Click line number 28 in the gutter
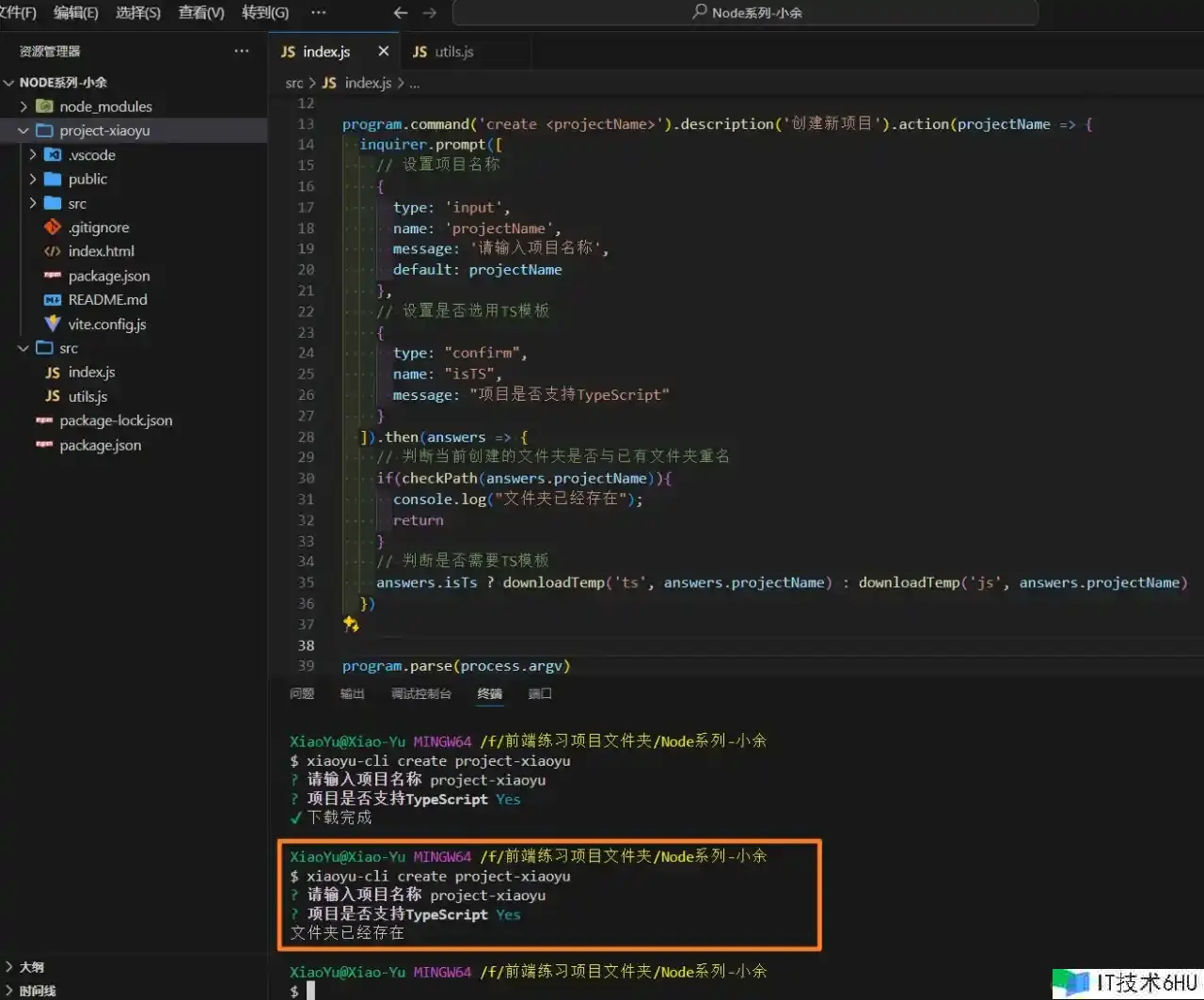 [x=306, y=437]
